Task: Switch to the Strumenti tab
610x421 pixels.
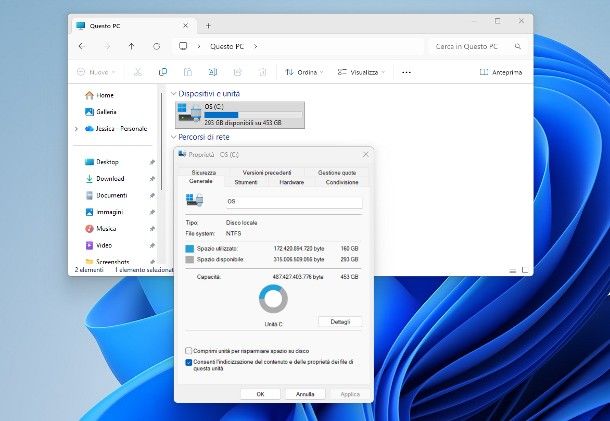Action: pyautogui.click(x=246, y=182)
